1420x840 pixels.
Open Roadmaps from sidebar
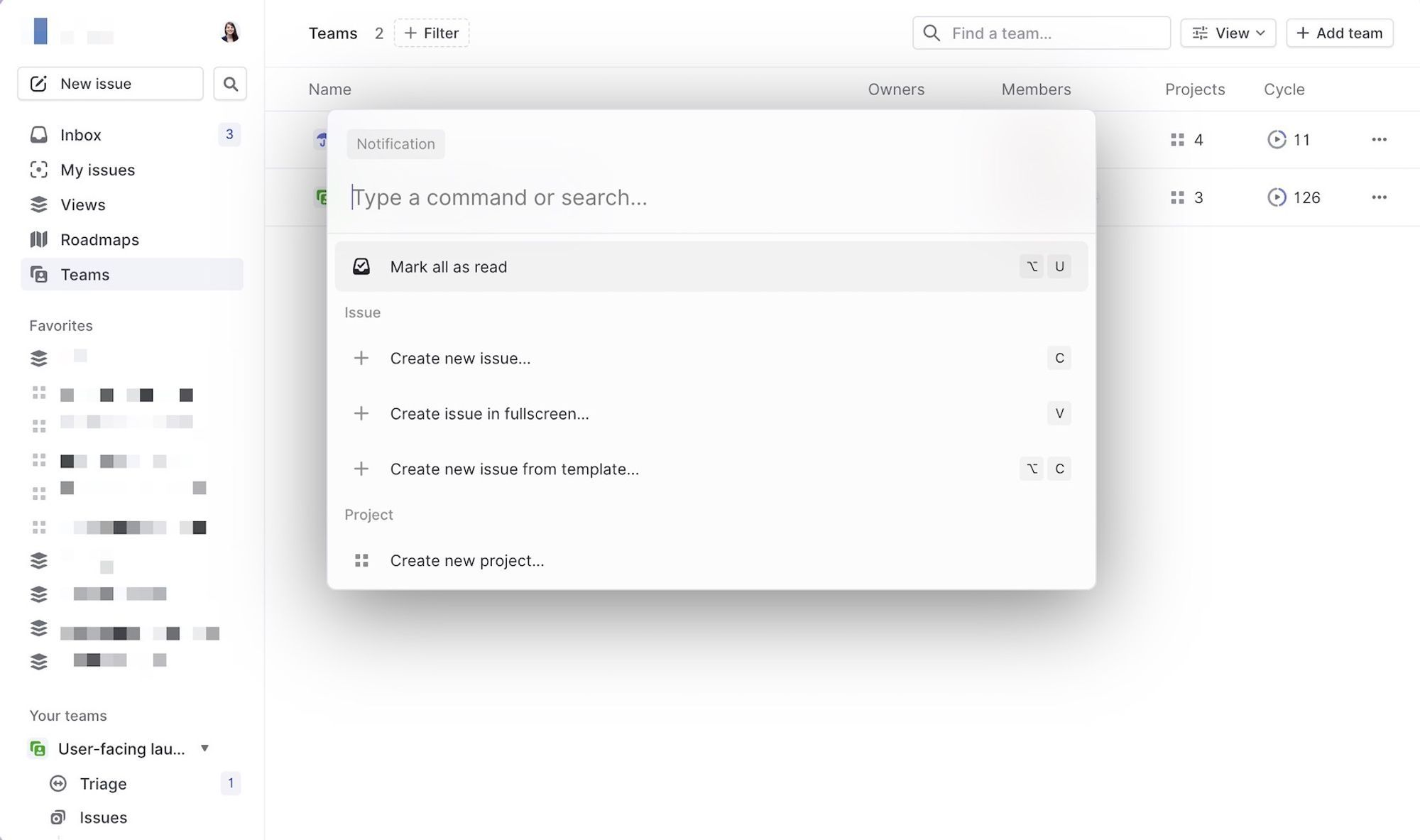point(99,239)
